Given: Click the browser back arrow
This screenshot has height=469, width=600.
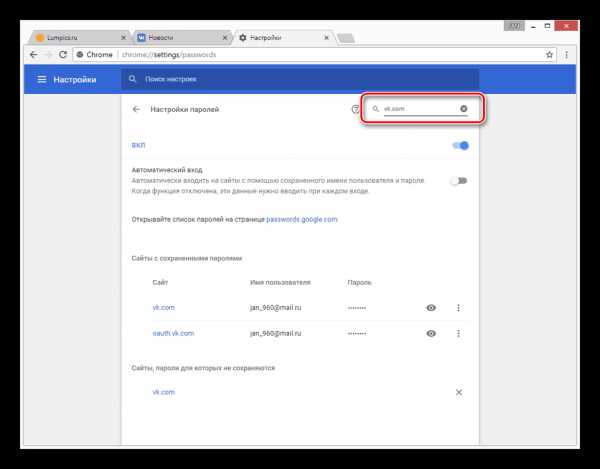Looking at the screenshot, I should click(34, 55).
